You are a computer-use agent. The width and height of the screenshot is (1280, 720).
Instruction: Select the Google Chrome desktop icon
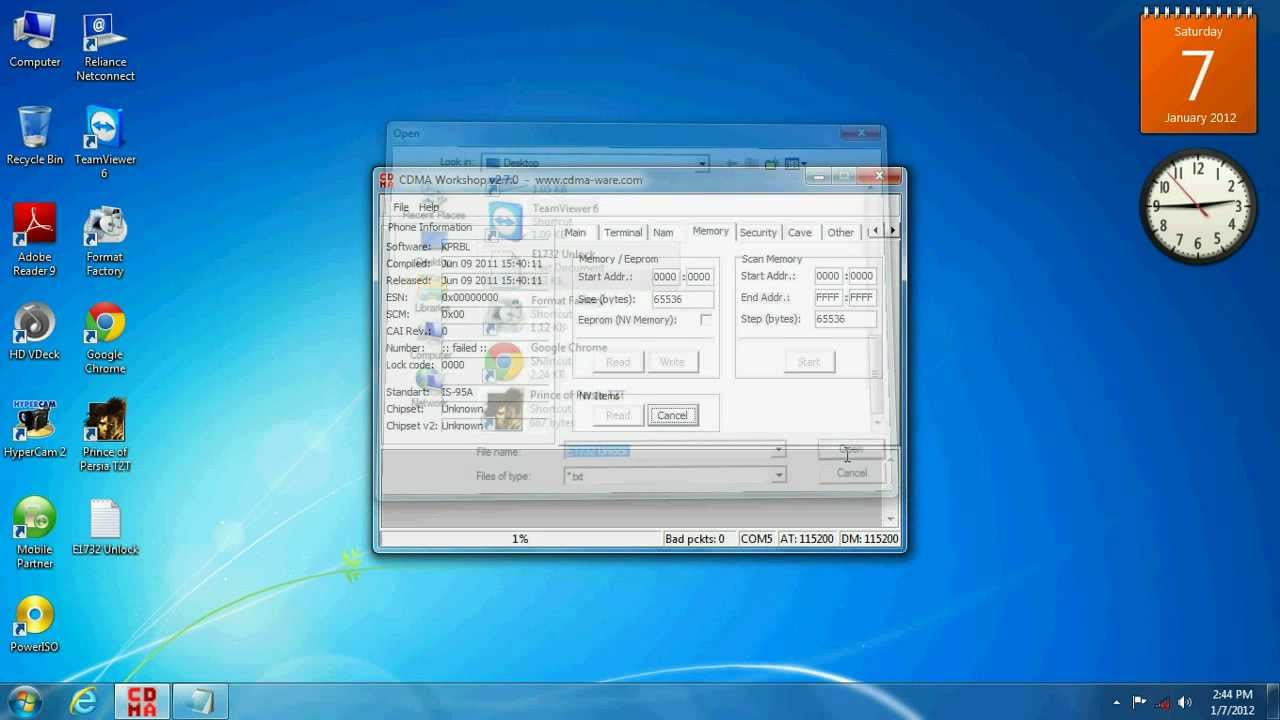pyautogui.click(x=105, y=338)
